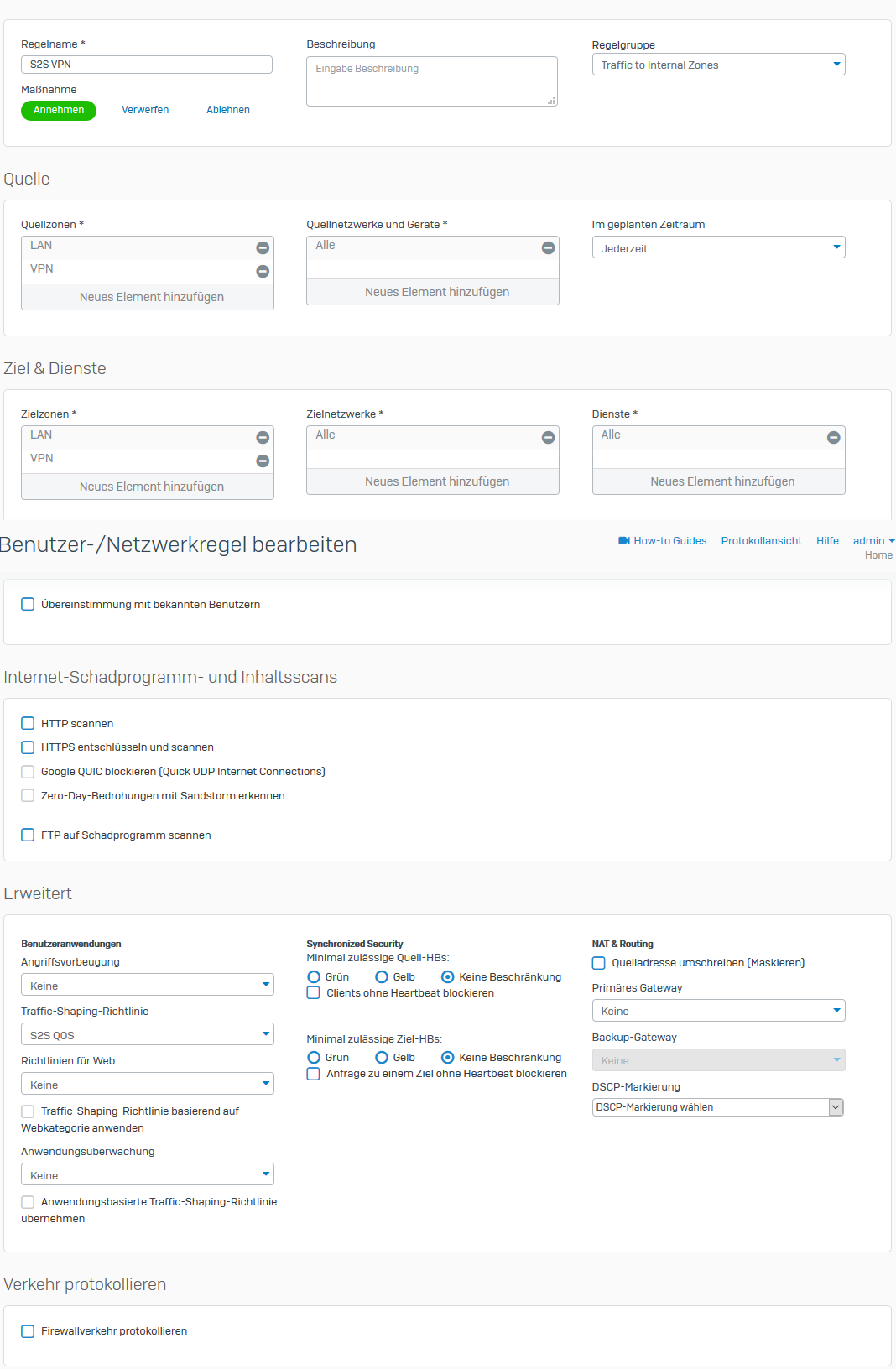Check Quelladresse umschreiben (Maskieren)
896x1369 pixels.
click(x=599, y=963)
